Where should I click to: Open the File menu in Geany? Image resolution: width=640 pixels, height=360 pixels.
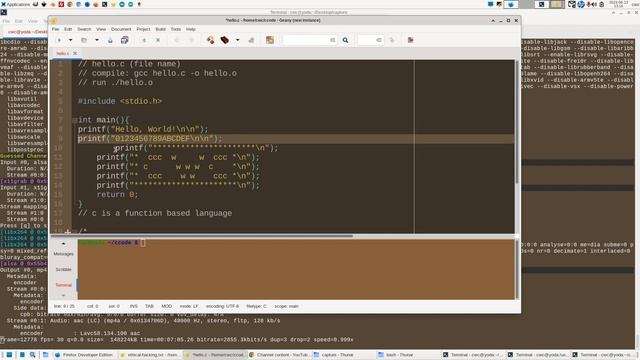pos(56,29)
